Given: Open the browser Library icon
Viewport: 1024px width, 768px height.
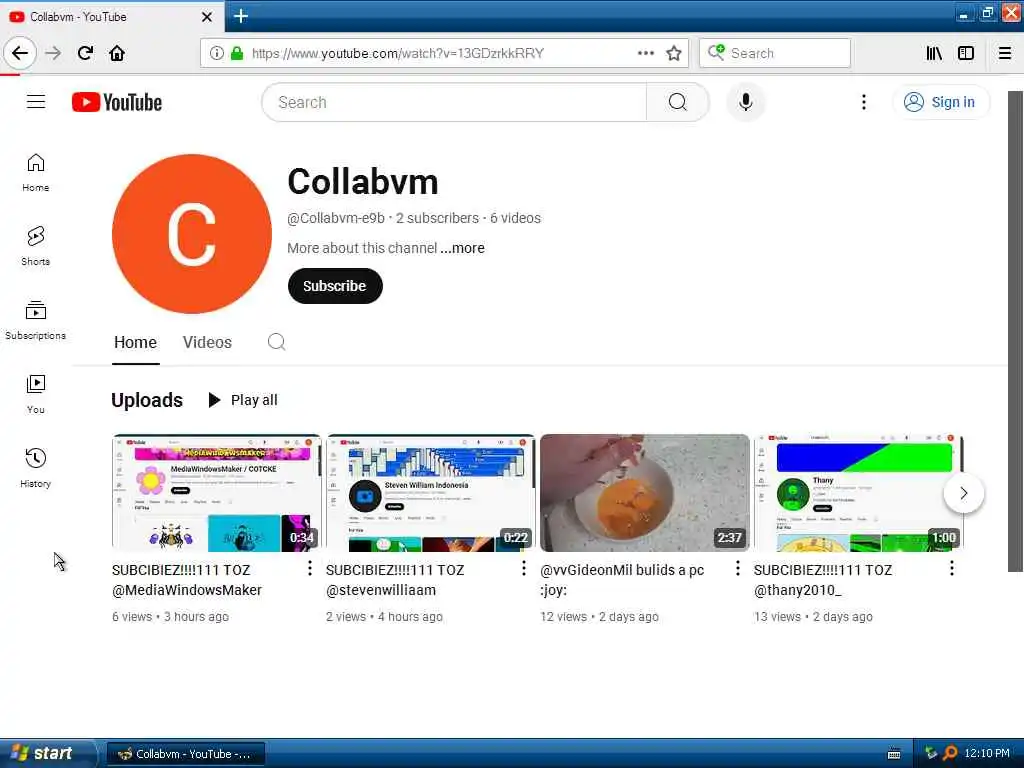Looking at the screenshot, I should (x=934, y=53).
